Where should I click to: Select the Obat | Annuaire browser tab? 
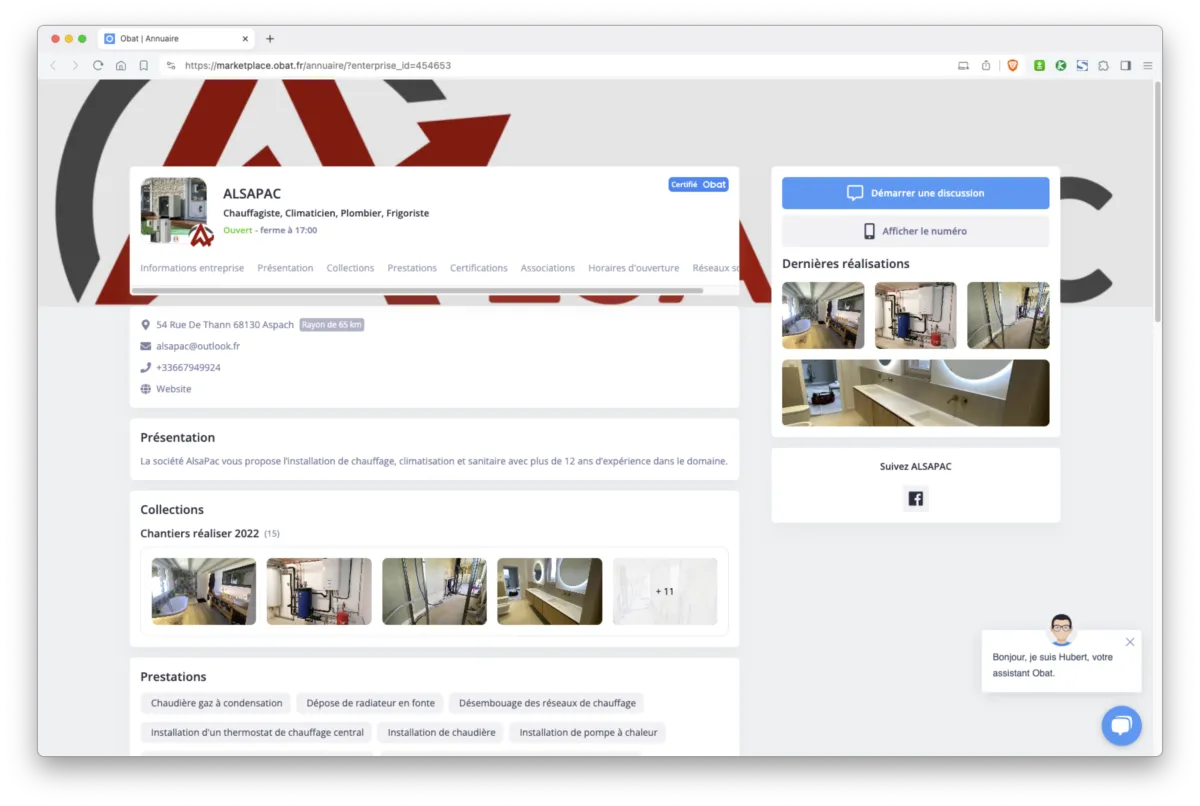[177, 39]
